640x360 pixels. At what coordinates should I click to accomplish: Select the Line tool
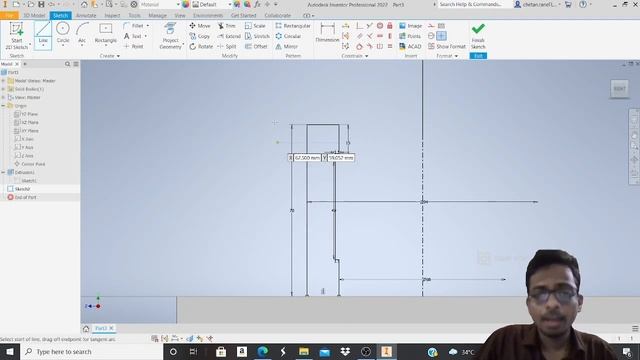43,35
